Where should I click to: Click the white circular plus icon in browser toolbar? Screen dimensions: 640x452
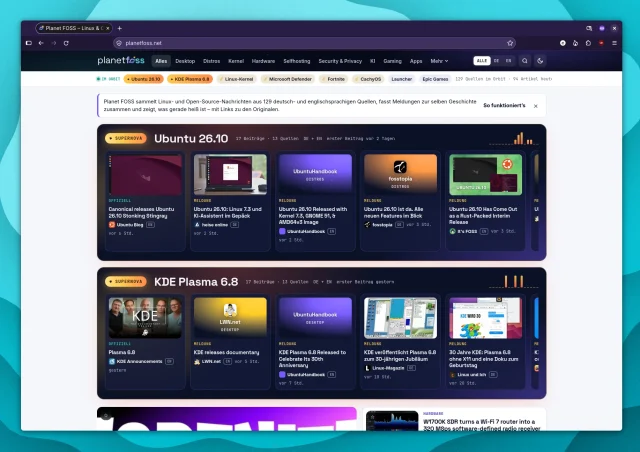[563, 43]
